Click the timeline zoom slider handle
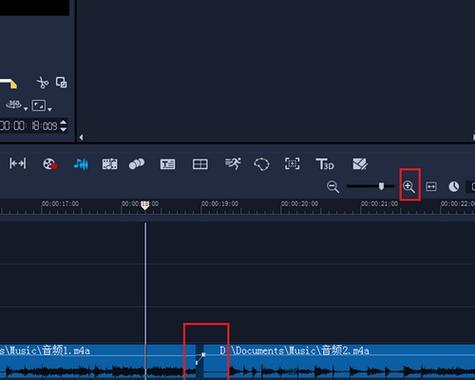 [x=381, y=186]
